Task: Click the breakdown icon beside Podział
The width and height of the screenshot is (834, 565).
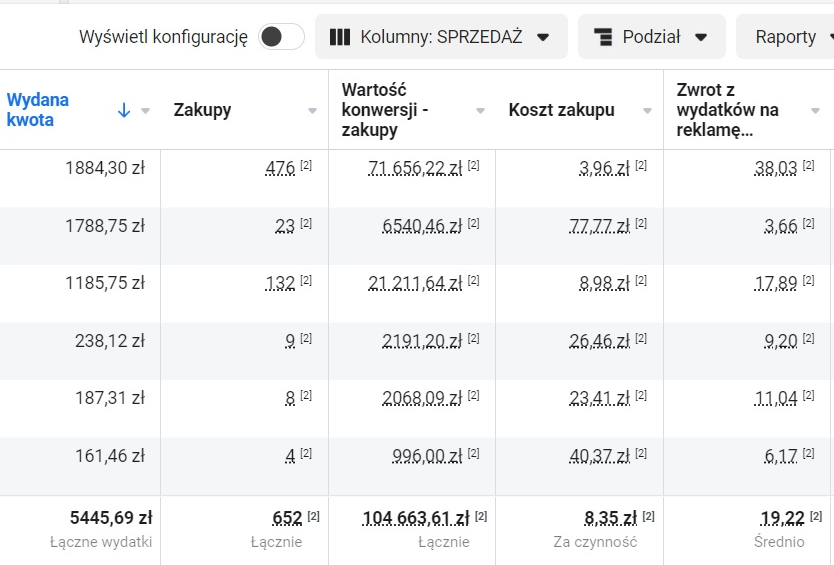Action: (x=603, y=37)
